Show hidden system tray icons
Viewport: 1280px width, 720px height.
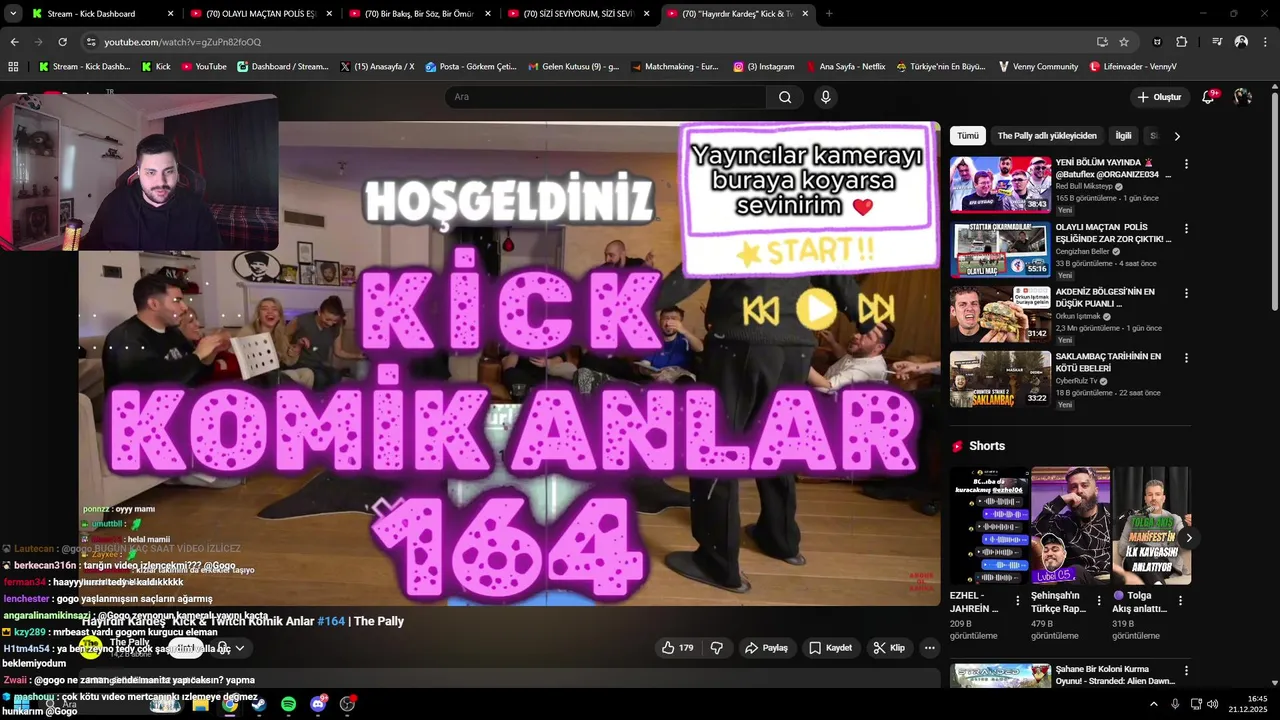coord(1153,704)
